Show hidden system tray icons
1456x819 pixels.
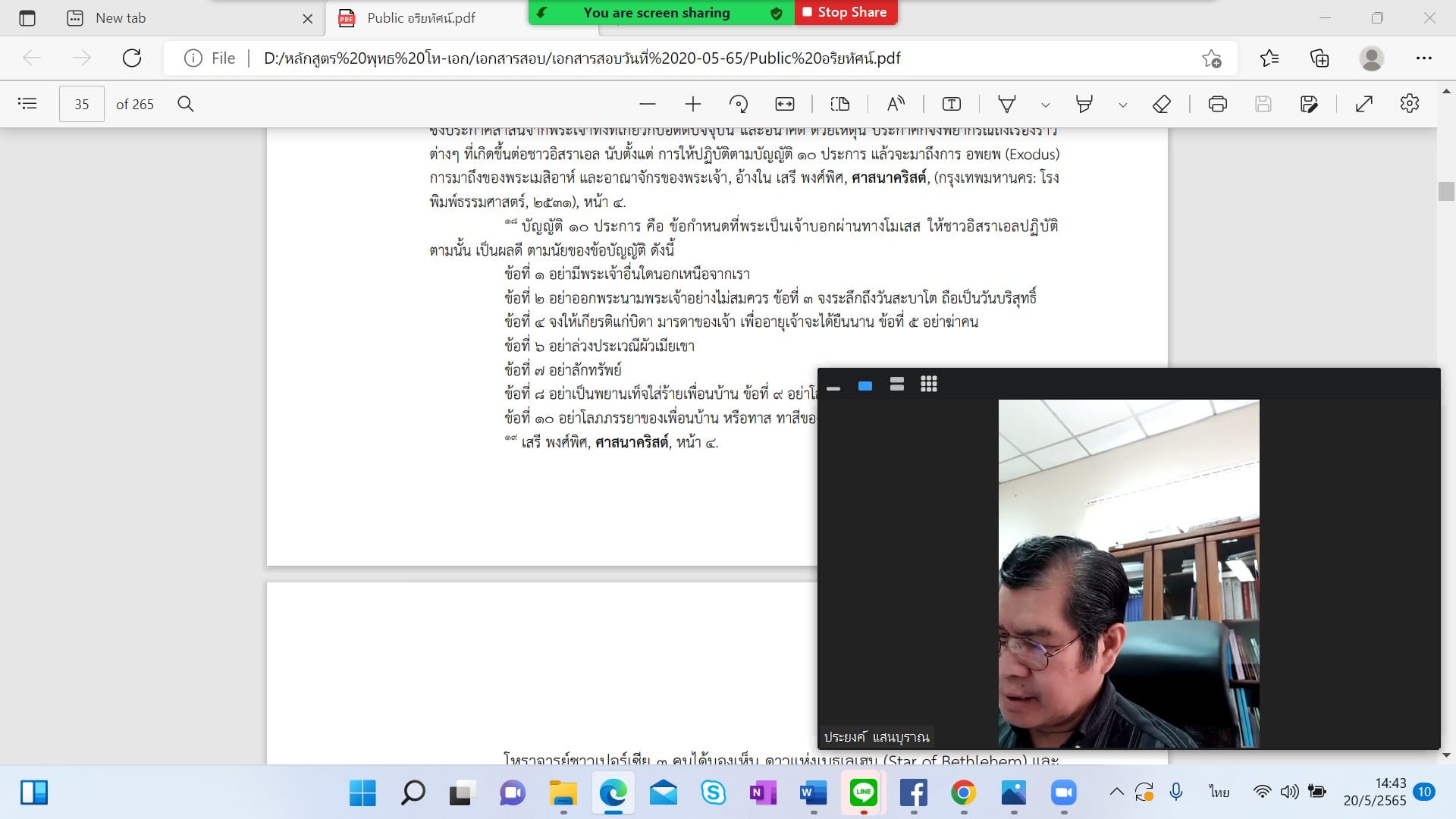click(1116, 792)
